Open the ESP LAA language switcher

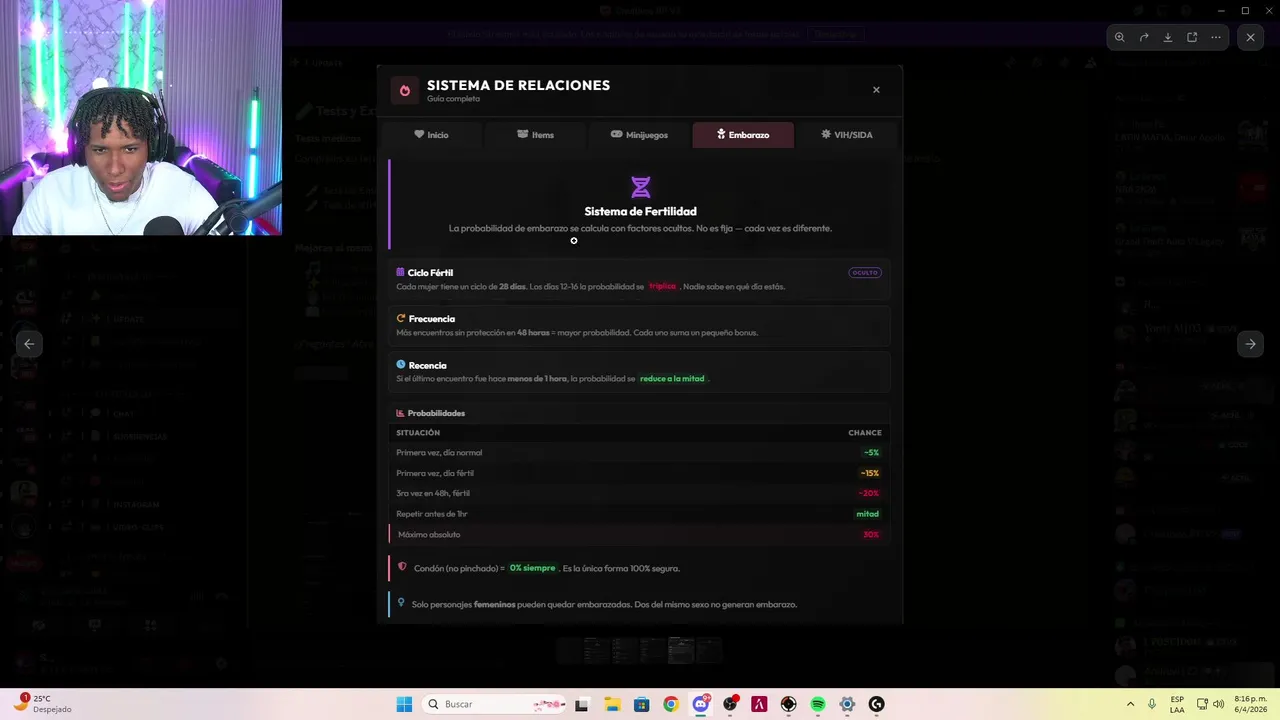[x=1177, y=704]
